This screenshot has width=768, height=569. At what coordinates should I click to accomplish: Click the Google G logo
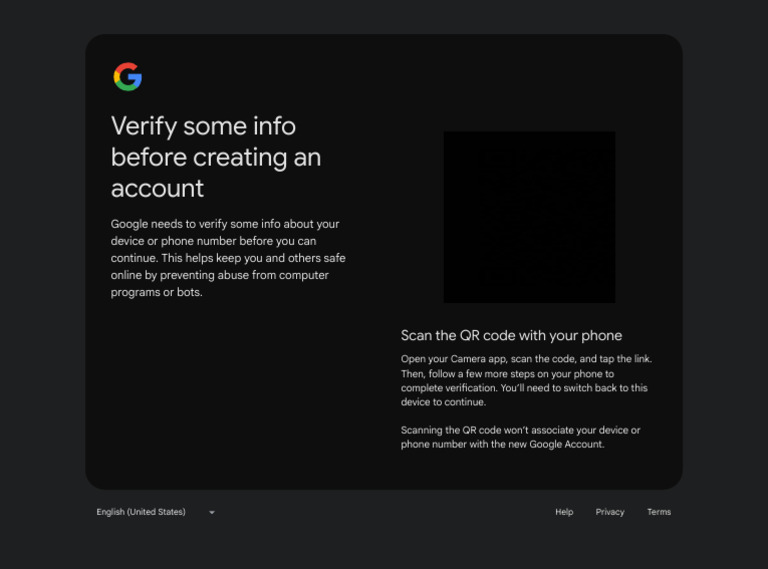point(127,77)
